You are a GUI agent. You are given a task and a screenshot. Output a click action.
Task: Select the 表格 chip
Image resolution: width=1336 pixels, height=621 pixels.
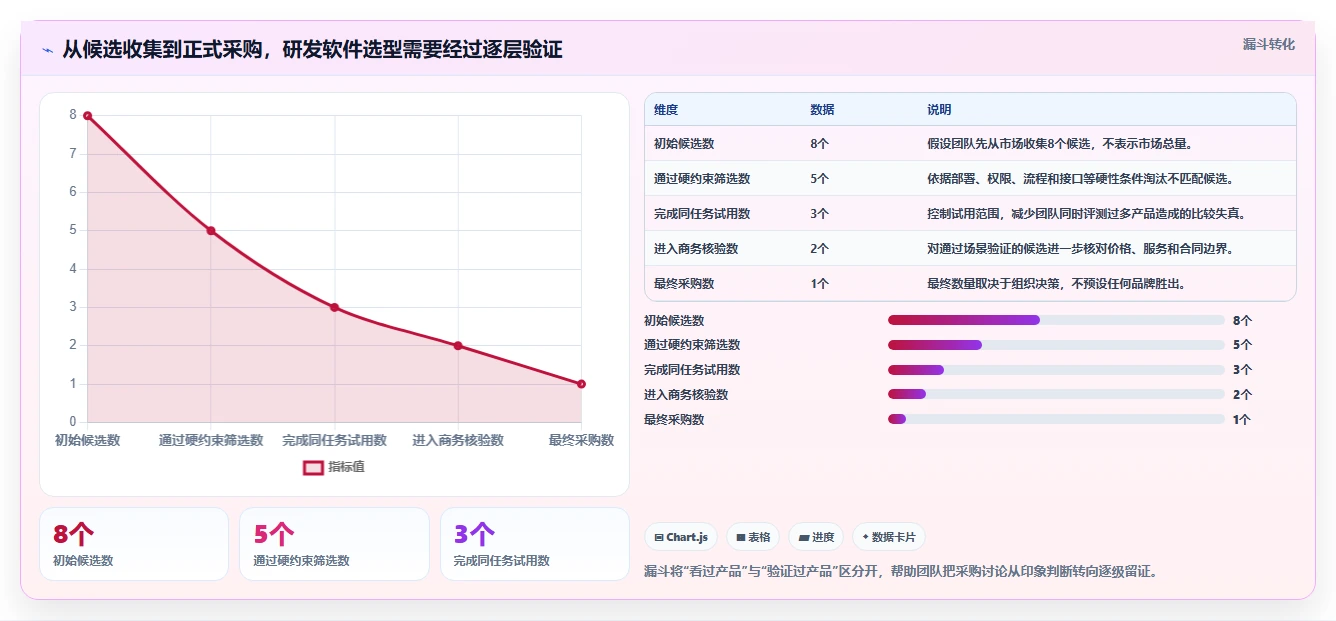click(x=753, y=537)
